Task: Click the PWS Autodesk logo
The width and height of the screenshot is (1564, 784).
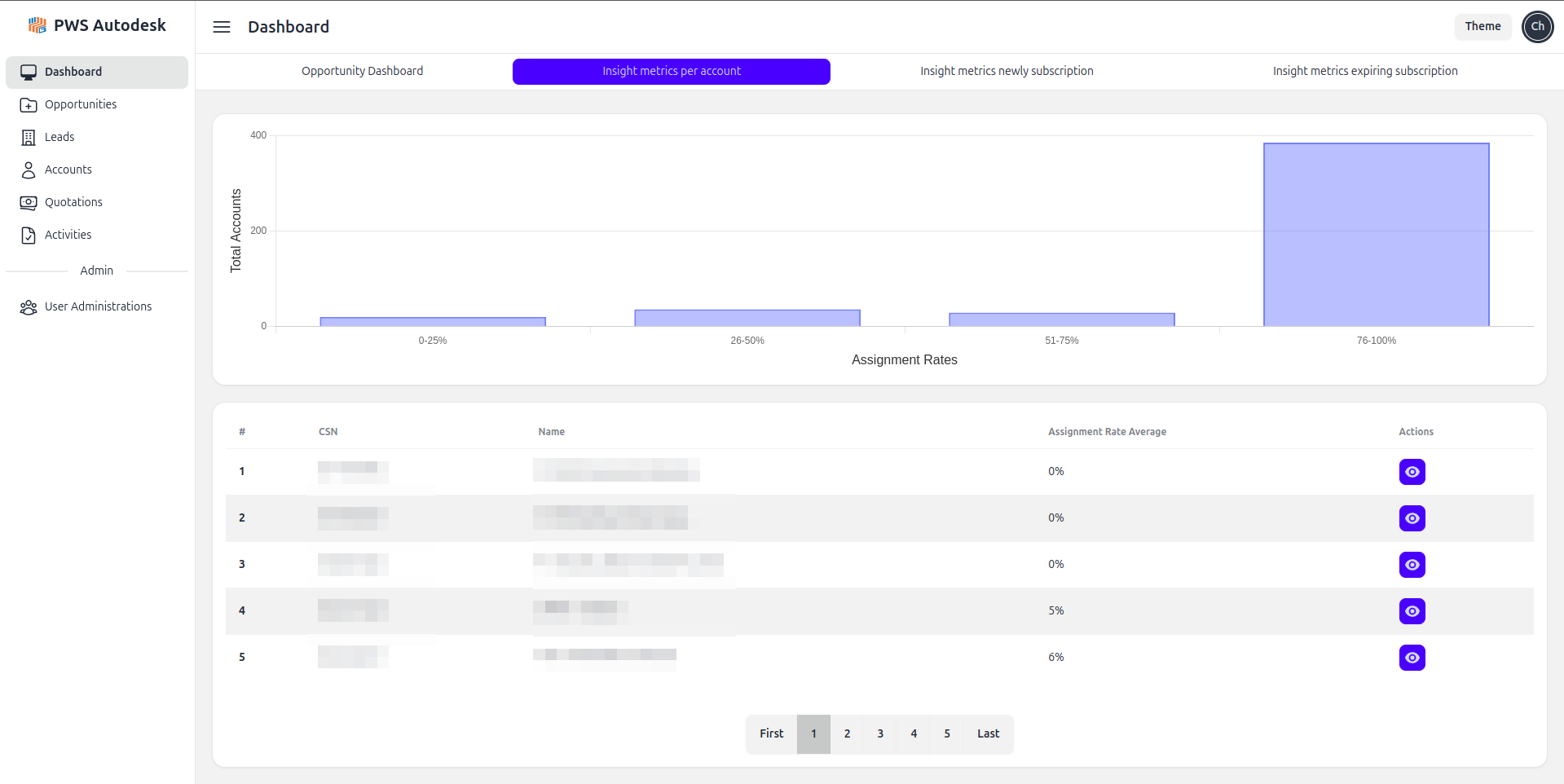Action: tap(96, 24)
